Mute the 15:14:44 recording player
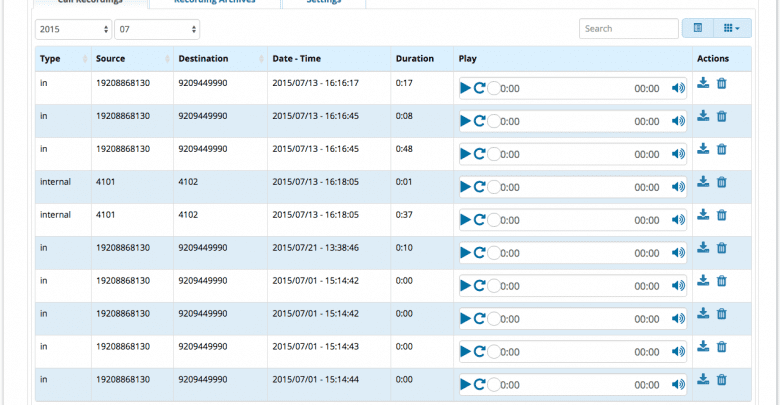Screen dimensions: 780x405 pos(679,385)
